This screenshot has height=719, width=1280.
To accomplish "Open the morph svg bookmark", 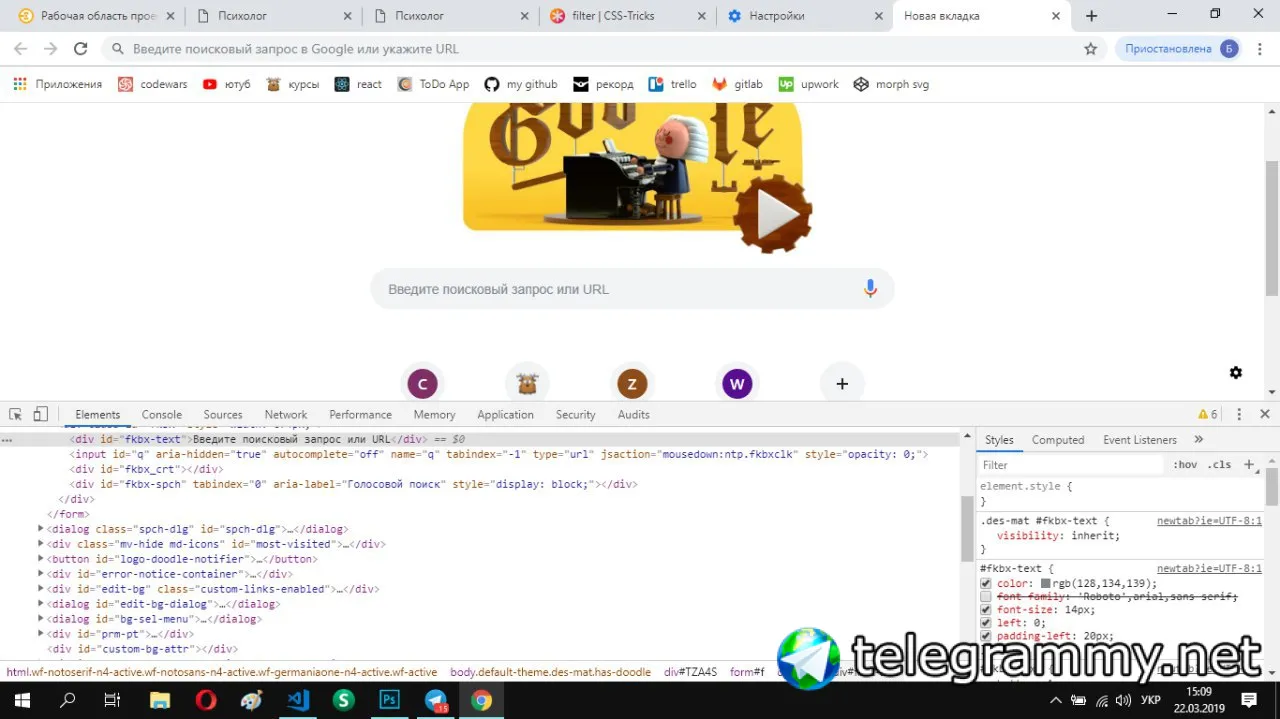I will [x=891, y=85].
